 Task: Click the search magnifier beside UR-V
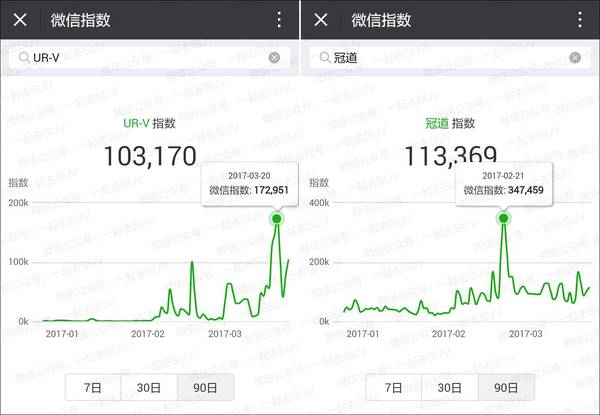tap(24, 58)
